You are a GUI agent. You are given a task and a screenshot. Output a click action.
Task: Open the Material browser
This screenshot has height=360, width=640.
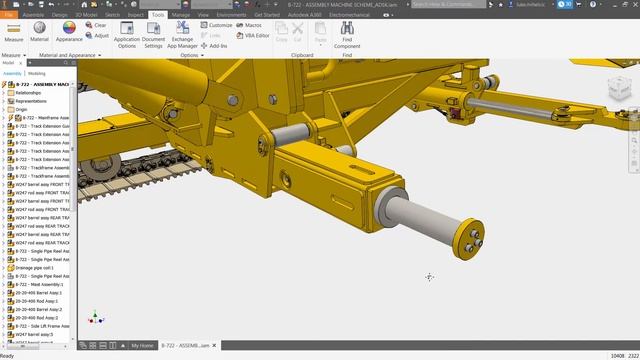[39, 32]
